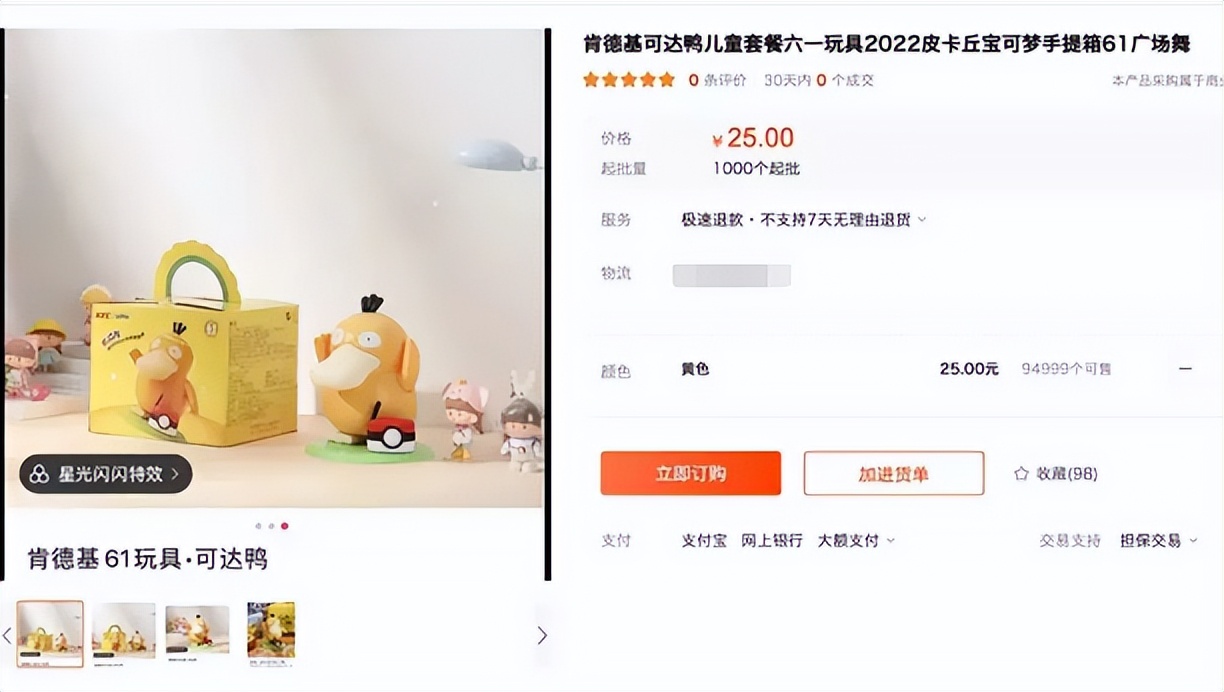1224x692 pixels.
Task: Click the 支付宝 payment option
Action: [704, 541]
